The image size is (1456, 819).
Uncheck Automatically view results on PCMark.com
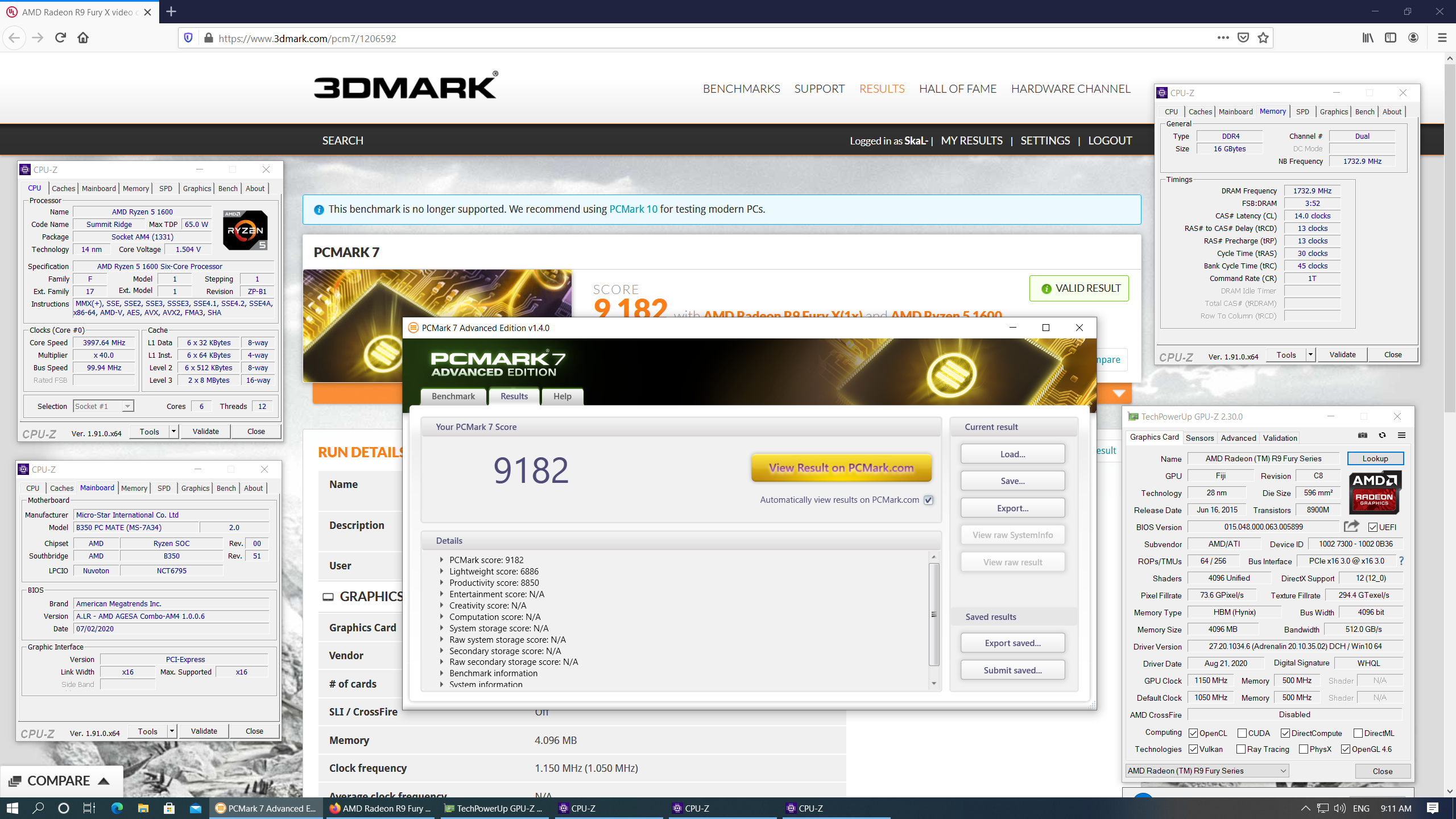(928, 500)
